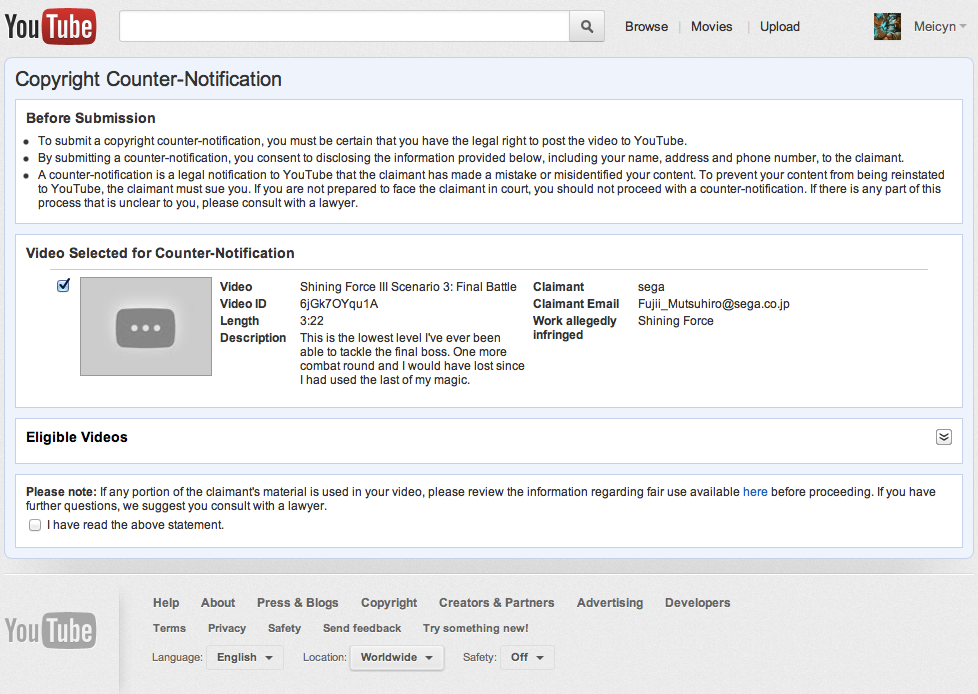The image size is (978, 694).
Task: Open Movies in top navigation
Action: click(x=712, y=26)
